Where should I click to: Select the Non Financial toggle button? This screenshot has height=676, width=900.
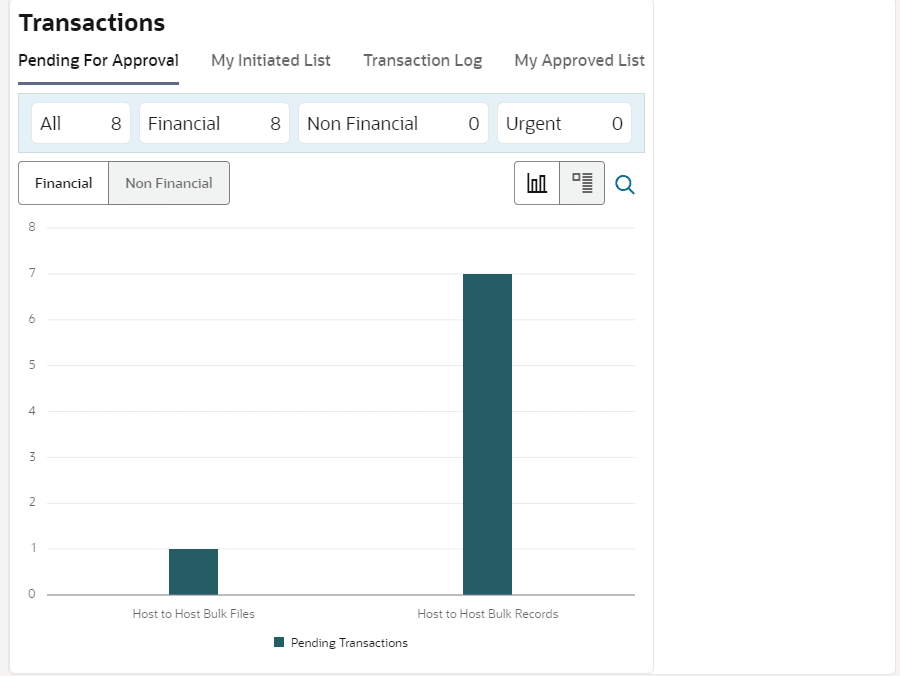[169, 183]
